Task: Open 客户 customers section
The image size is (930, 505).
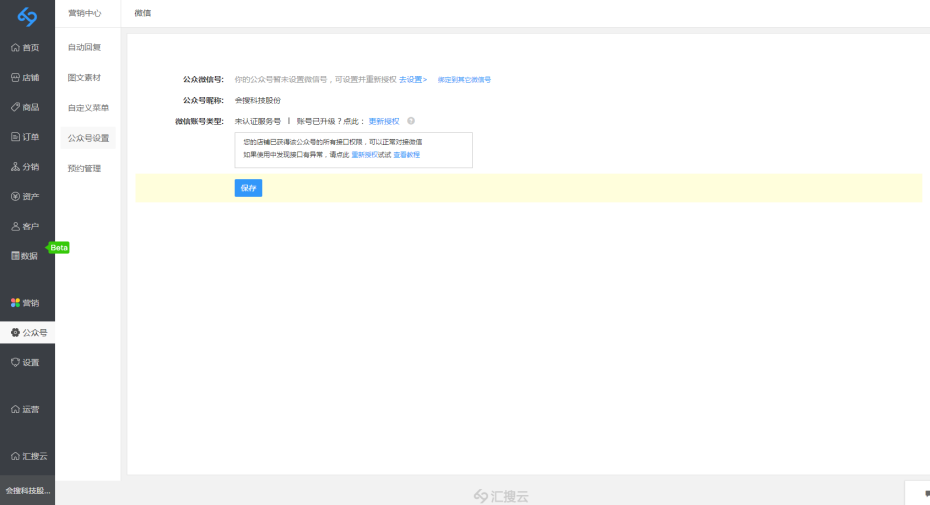Action: pos(27,226)
